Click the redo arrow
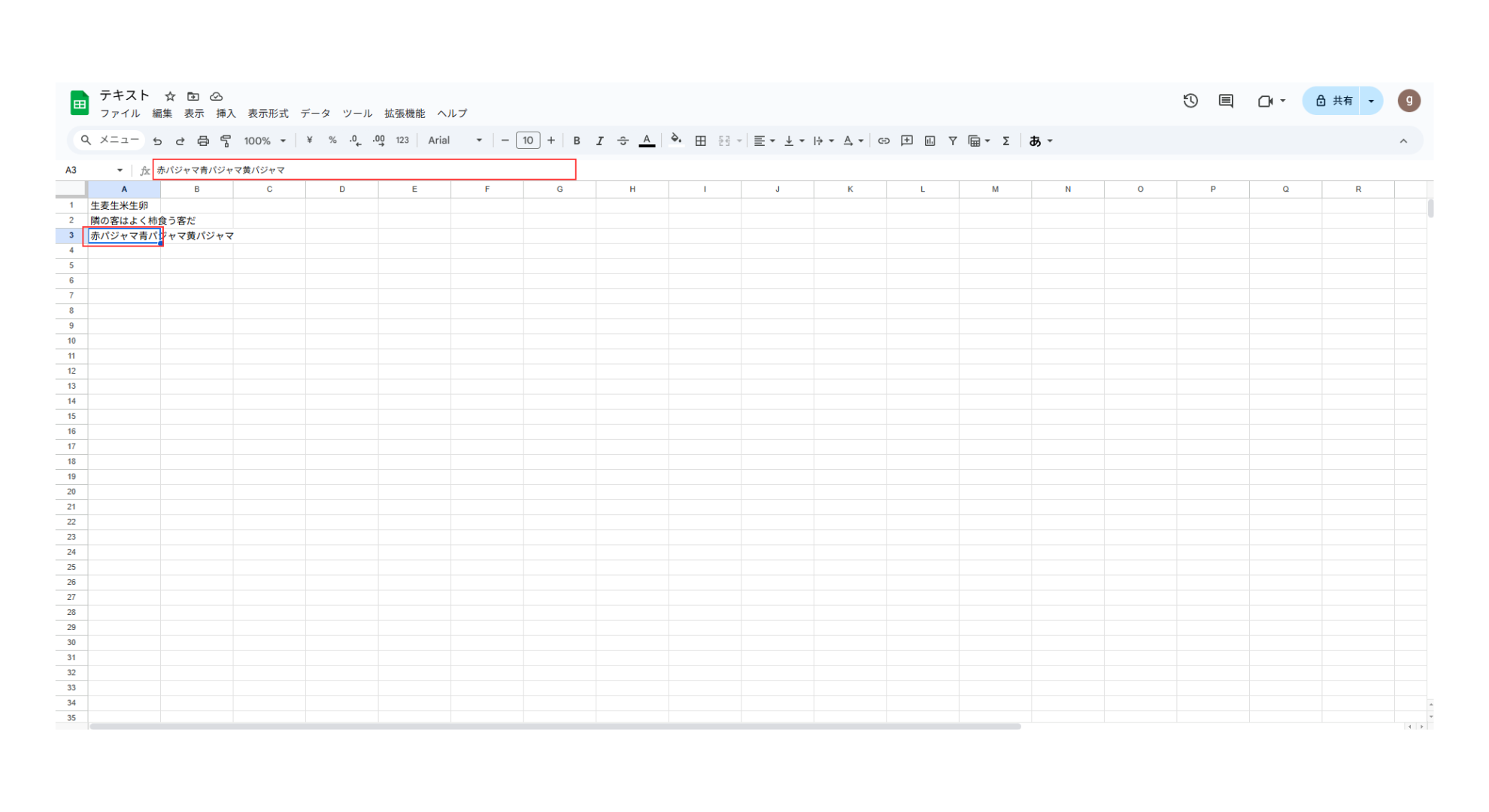The height and width of the screenshot is (812, 1489). (x=180, y=141)
